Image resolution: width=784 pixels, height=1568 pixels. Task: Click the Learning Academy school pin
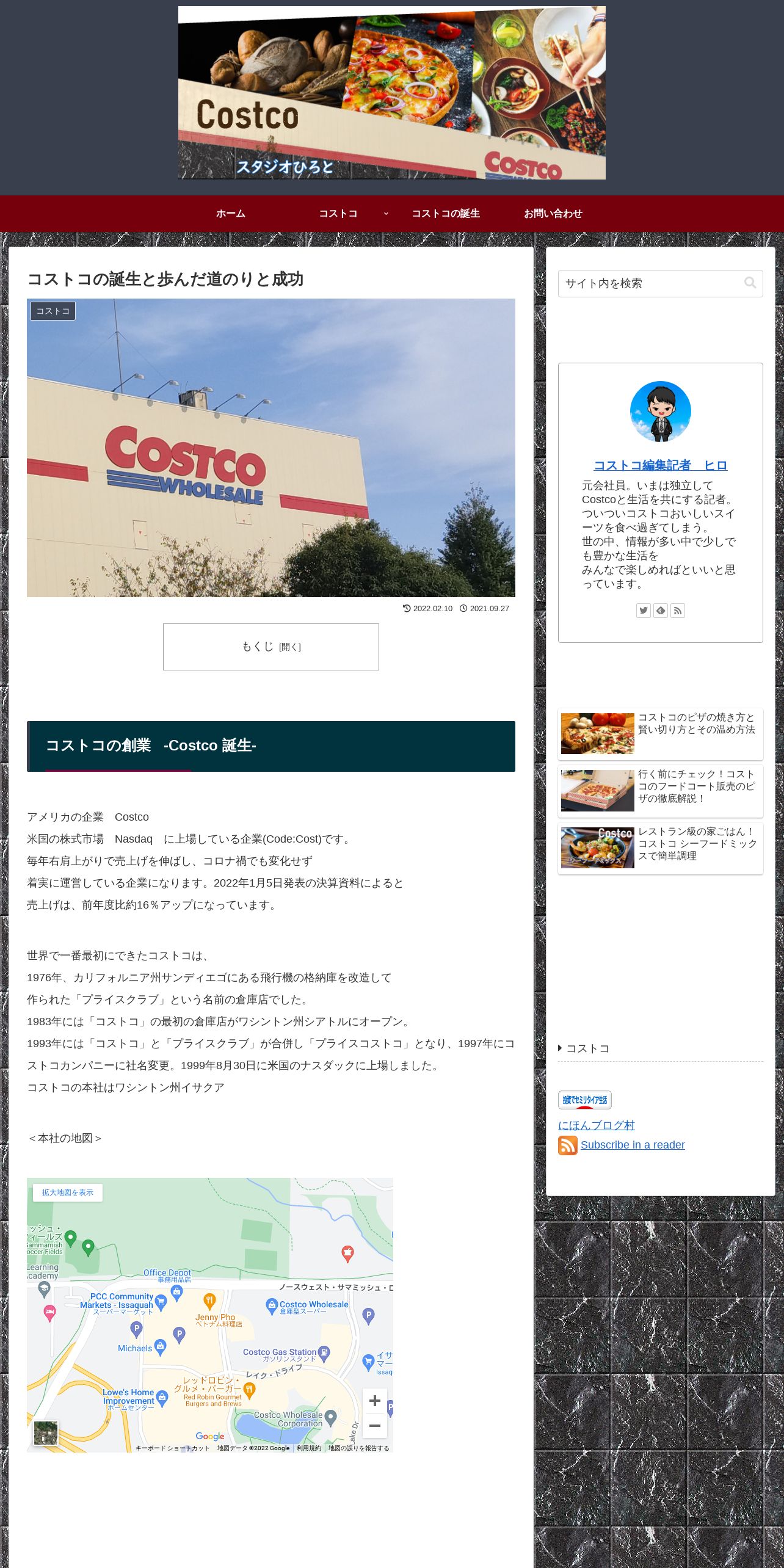click(44, 1288)
